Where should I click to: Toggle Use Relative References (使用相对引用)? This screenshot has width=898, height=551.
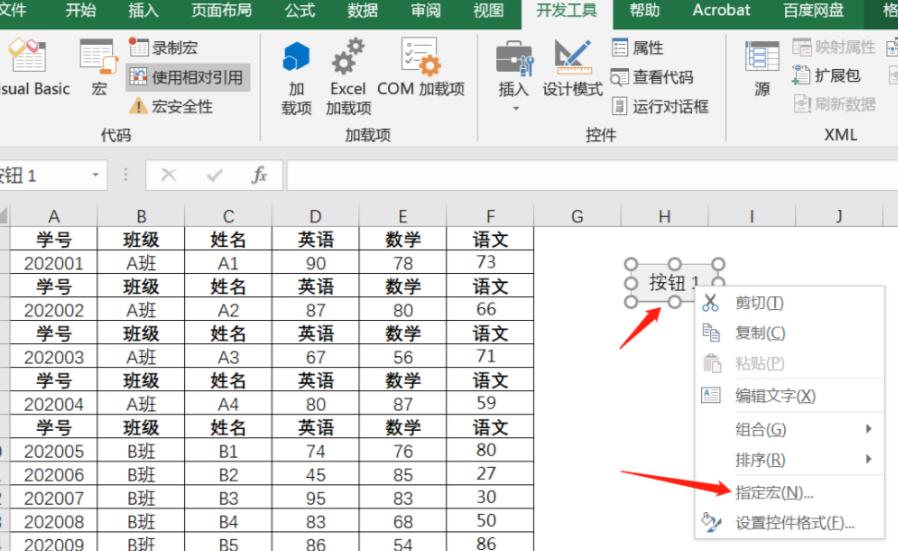pos(186,77)
